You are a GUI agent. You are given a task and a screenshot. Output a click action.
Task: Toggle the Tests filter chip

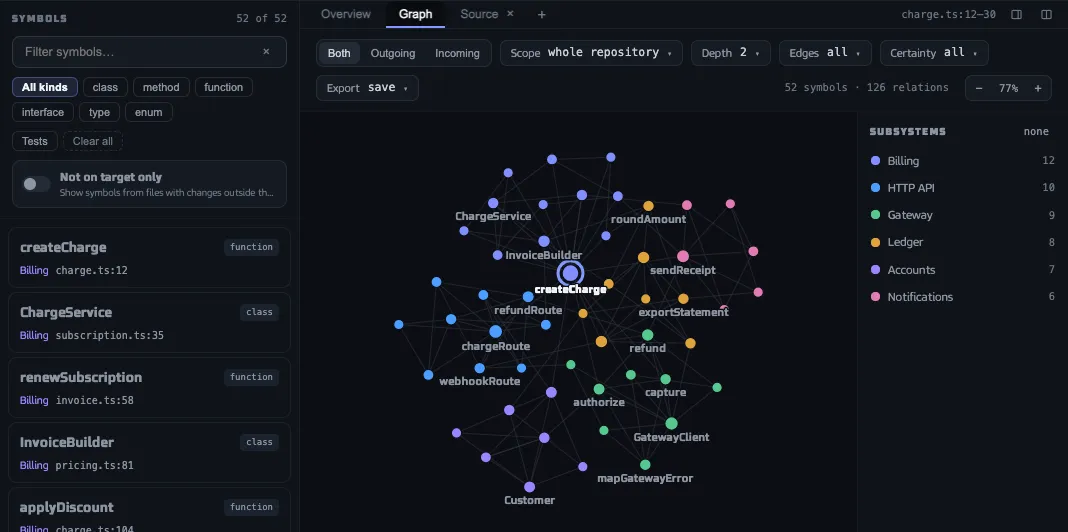click(x=35, y=141)
